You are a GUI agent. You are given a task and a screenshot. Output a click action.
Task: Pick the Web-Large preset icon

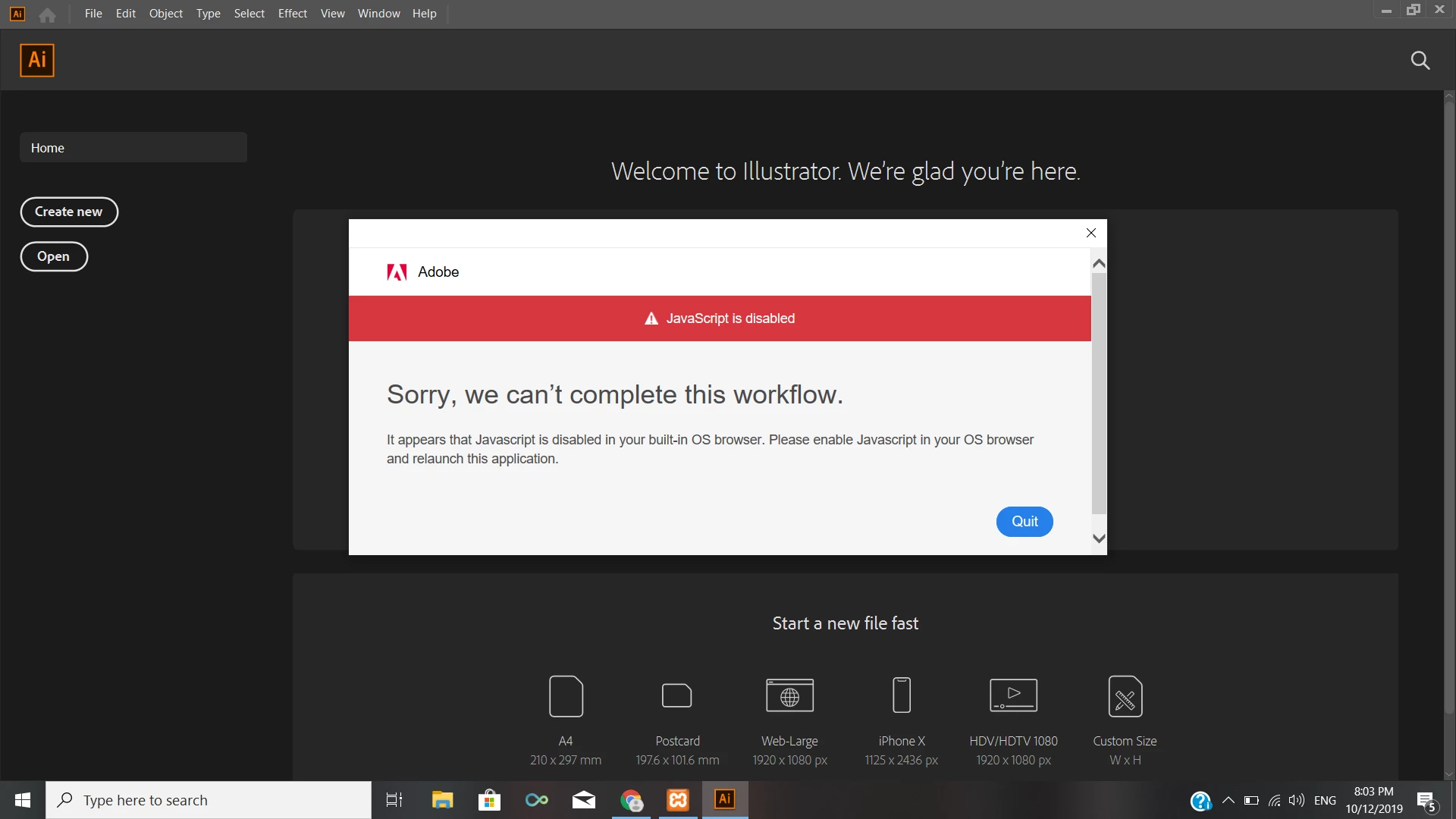[789, 695]
